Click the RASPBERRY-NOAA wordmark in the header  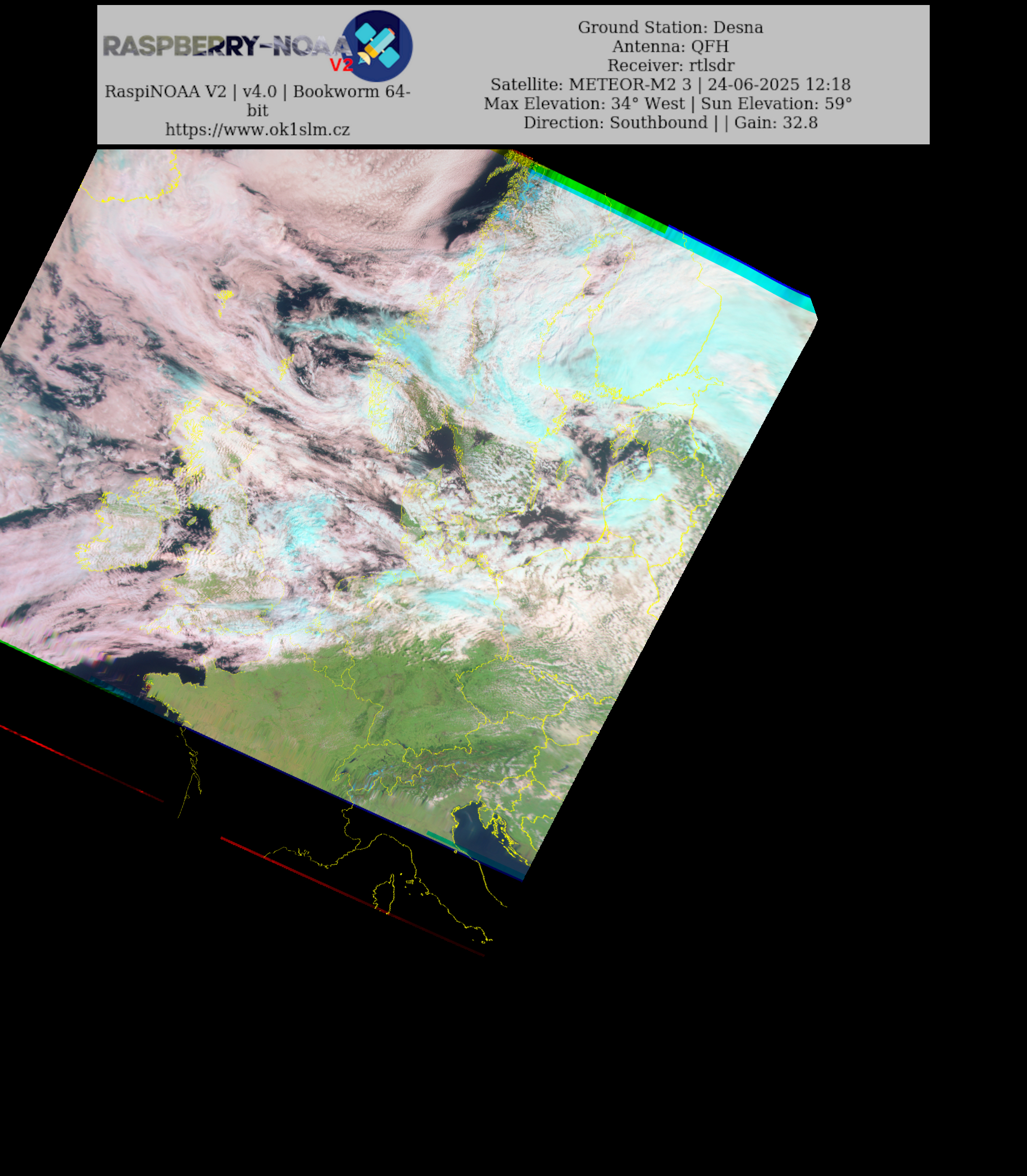tap(227, 47)
